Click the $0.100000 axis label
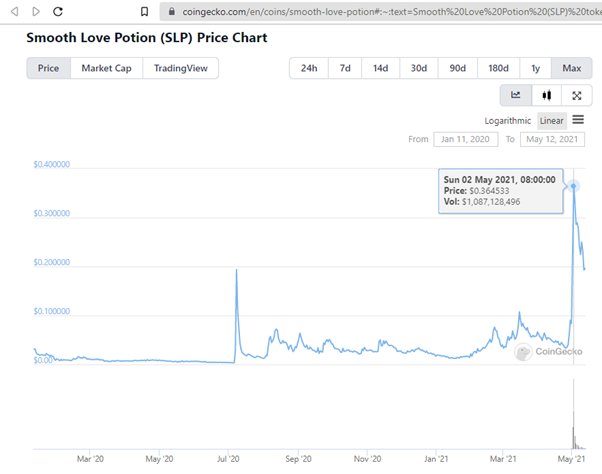 52,311
